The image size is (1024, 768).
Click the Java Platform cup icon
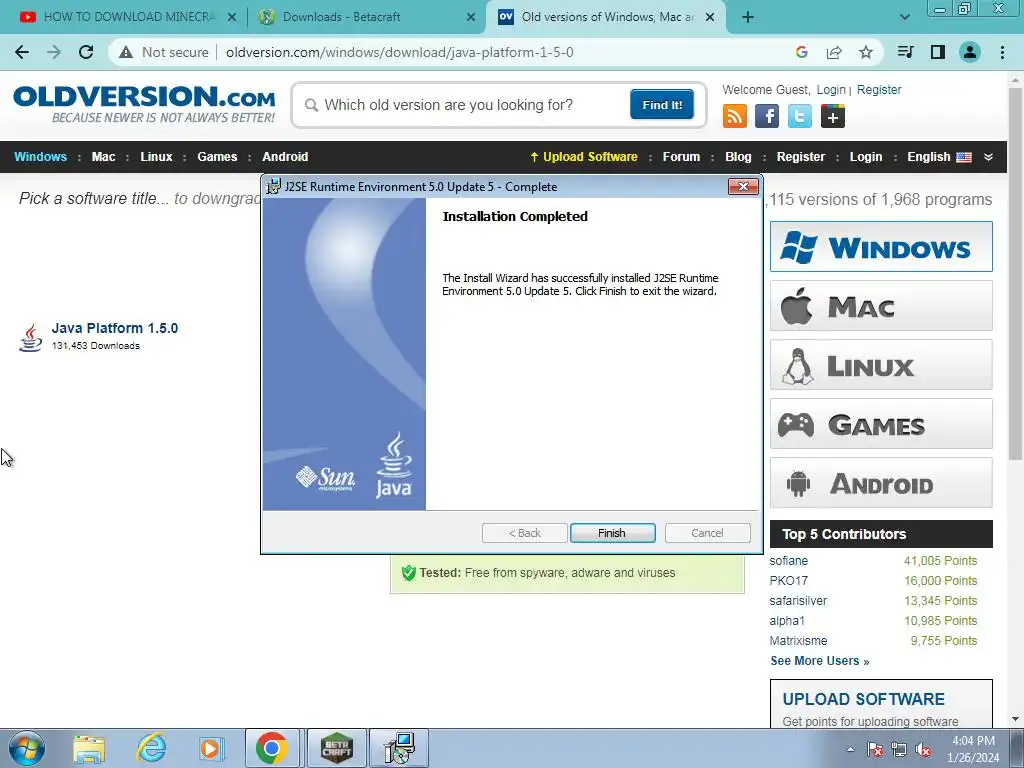pos(30,337)
